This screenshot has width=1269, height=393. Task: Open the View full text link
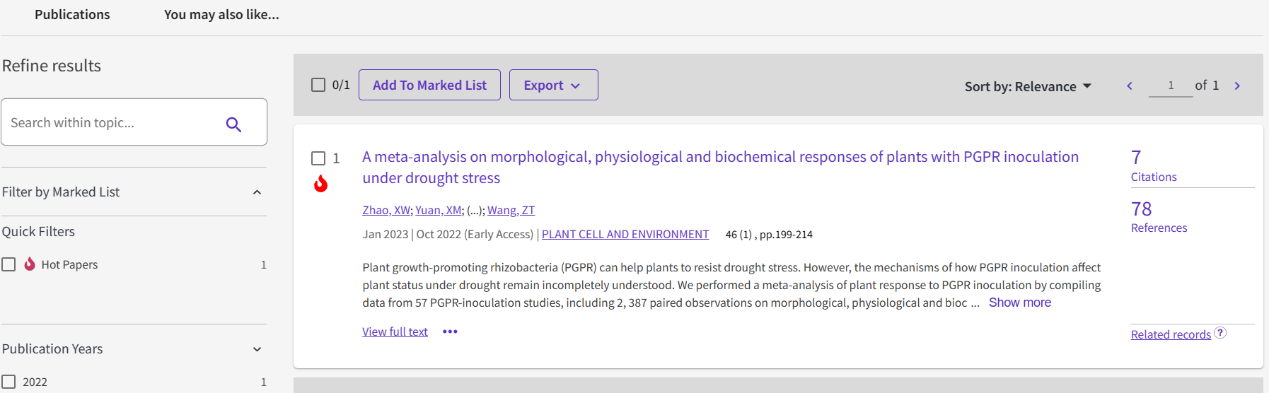(x=395, y=332)
